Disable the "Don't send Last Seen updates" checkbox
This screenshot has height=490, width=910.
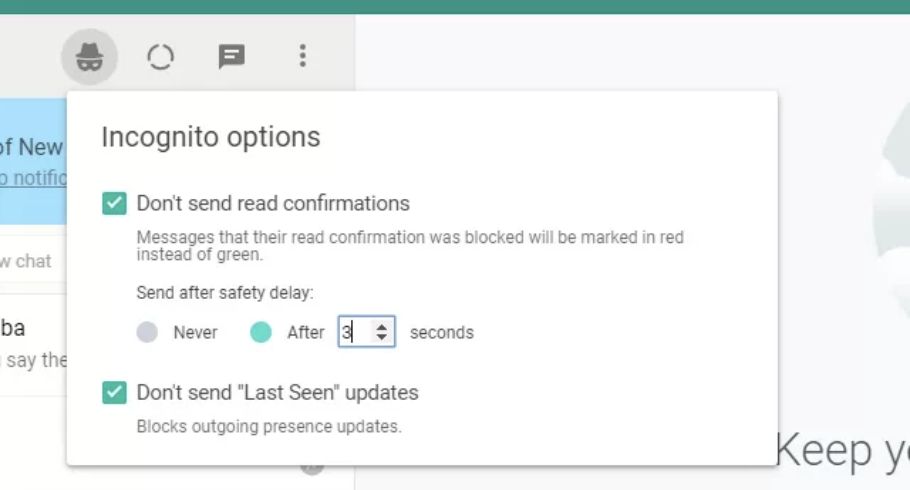pyautogui.click(x=114, y=392)
